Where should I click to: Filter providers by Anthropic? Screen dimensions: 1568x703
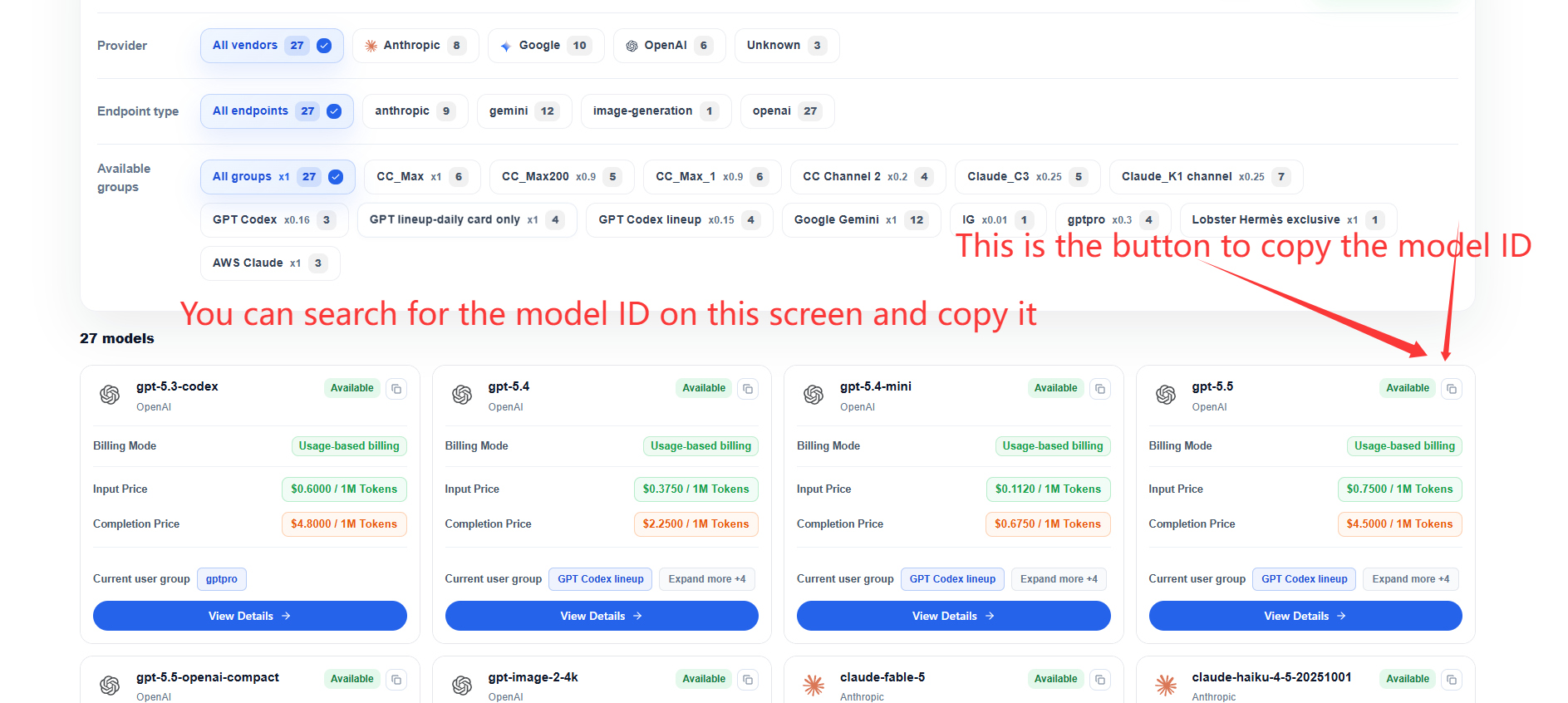(415, 46)
